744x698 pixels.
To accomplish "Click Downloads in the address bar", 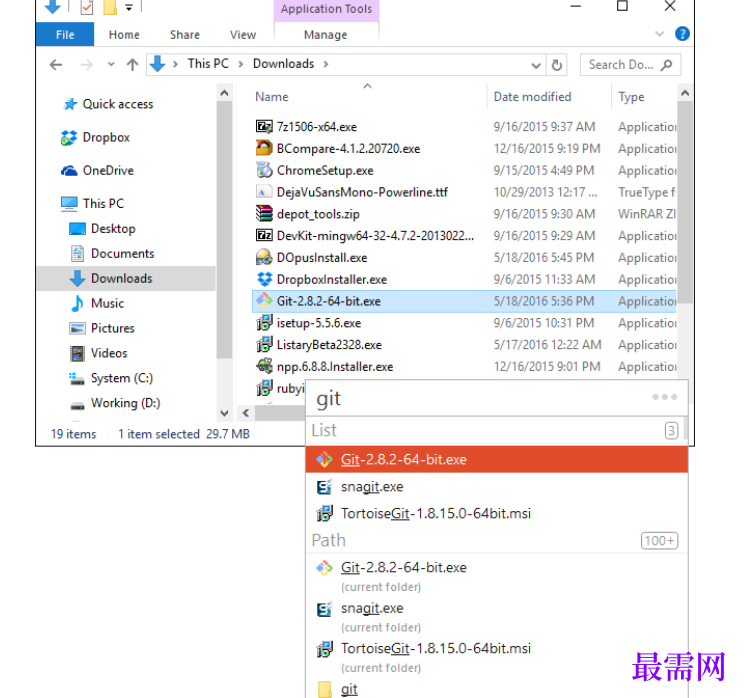I will (x=283, y=64).
